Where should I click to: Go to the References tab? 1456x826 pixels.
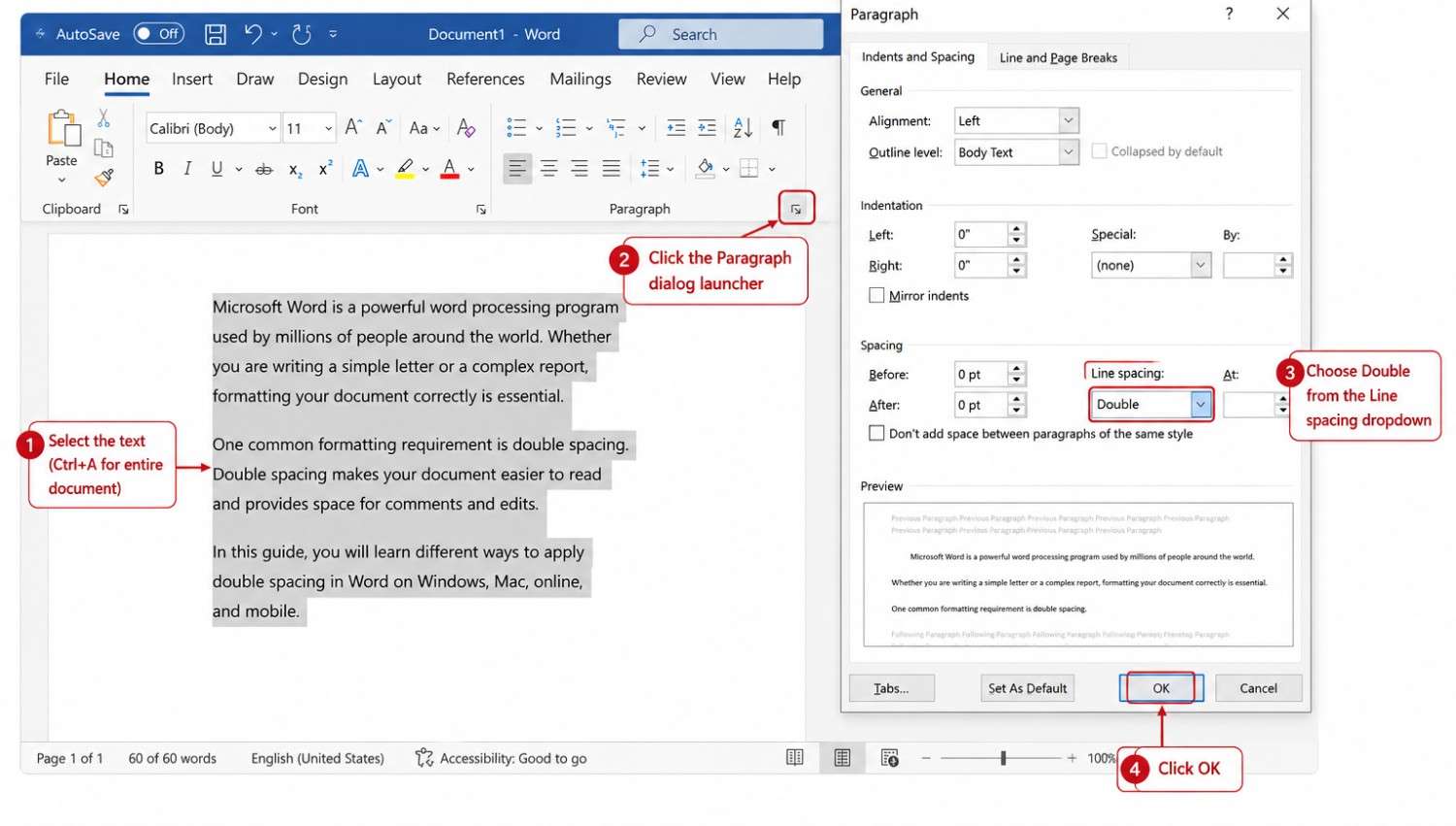coord(485,80)
